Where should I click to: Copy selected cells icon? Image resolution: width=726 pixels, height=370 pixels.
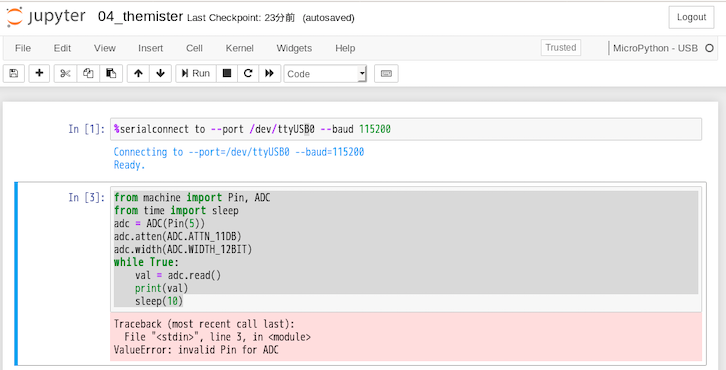coord(88,73)
